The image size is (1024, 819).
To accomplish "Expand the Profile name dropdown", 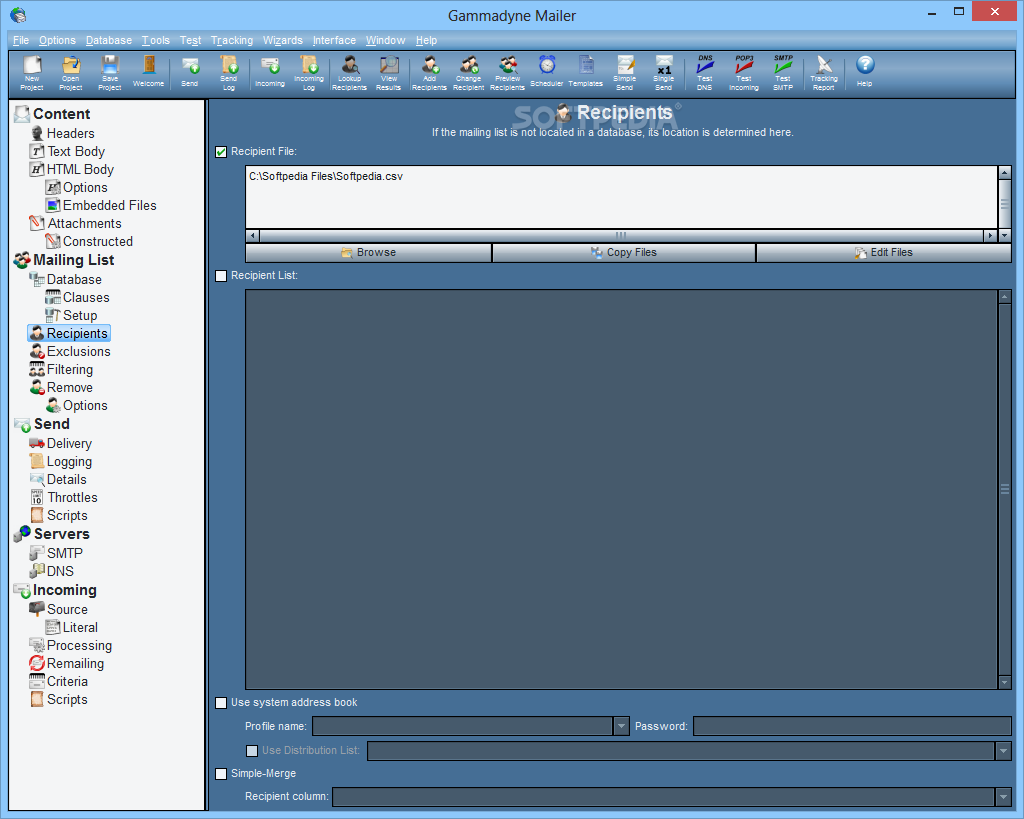I will click(x=621, y=726).
